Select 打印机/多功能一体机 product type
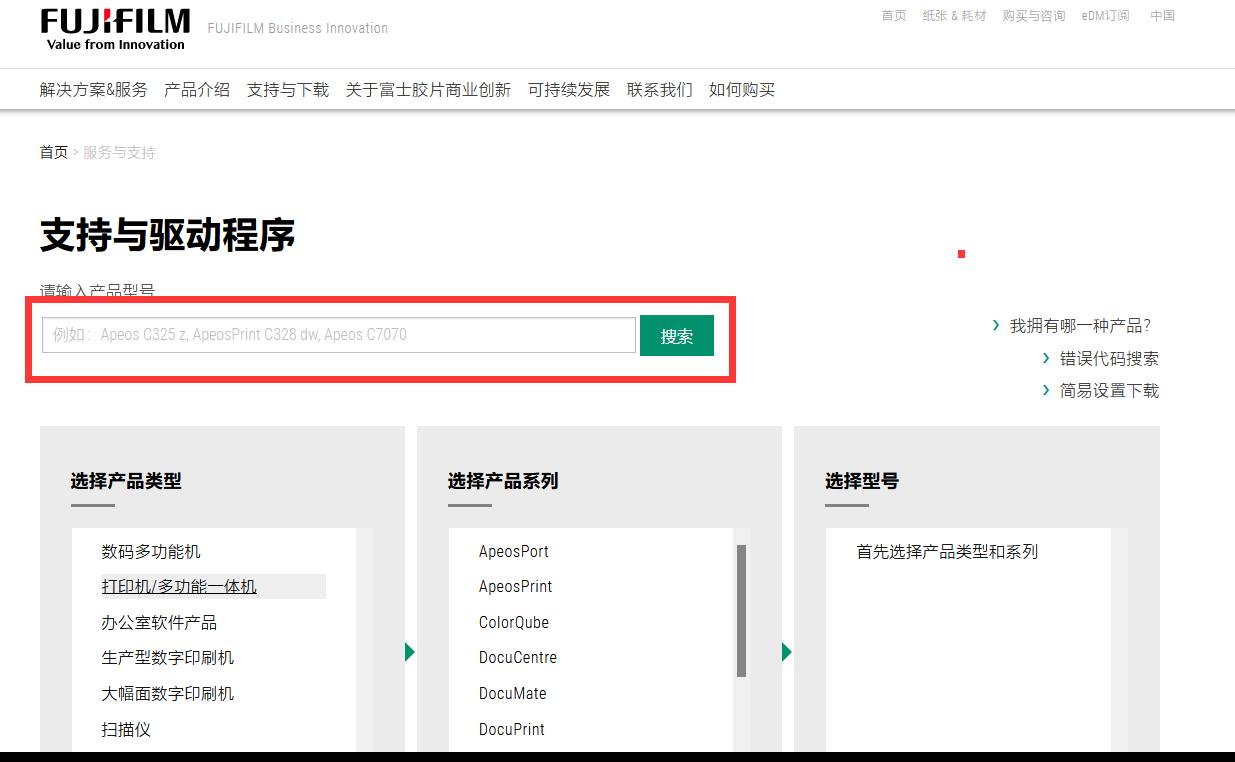This screenshot has height=762, width=1235. pyautogui.click(x=180, y=586)
